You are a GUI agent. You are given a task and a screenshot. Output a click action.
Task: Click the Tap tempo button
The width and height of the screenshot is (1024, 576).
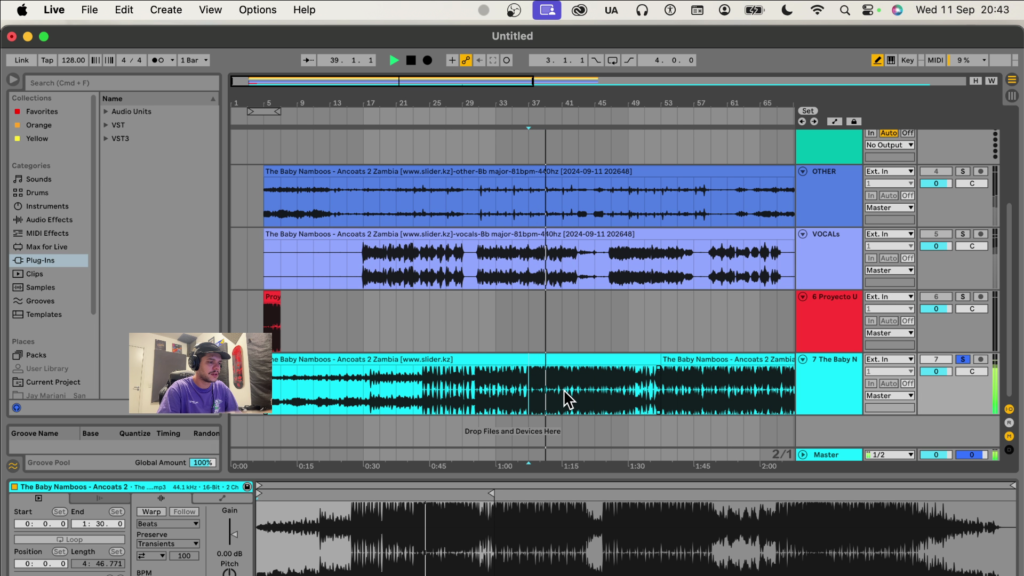pyautogui.click(x=47, y=60)
